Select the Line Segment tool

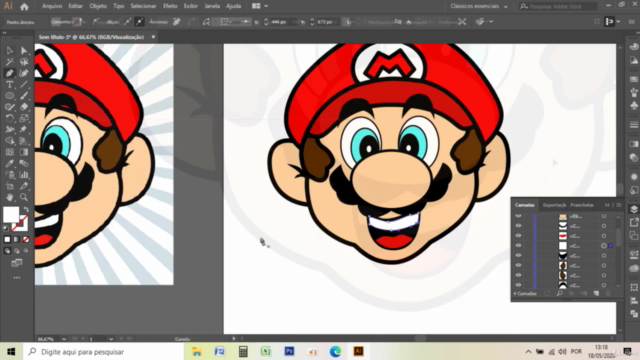click(24, 84)
